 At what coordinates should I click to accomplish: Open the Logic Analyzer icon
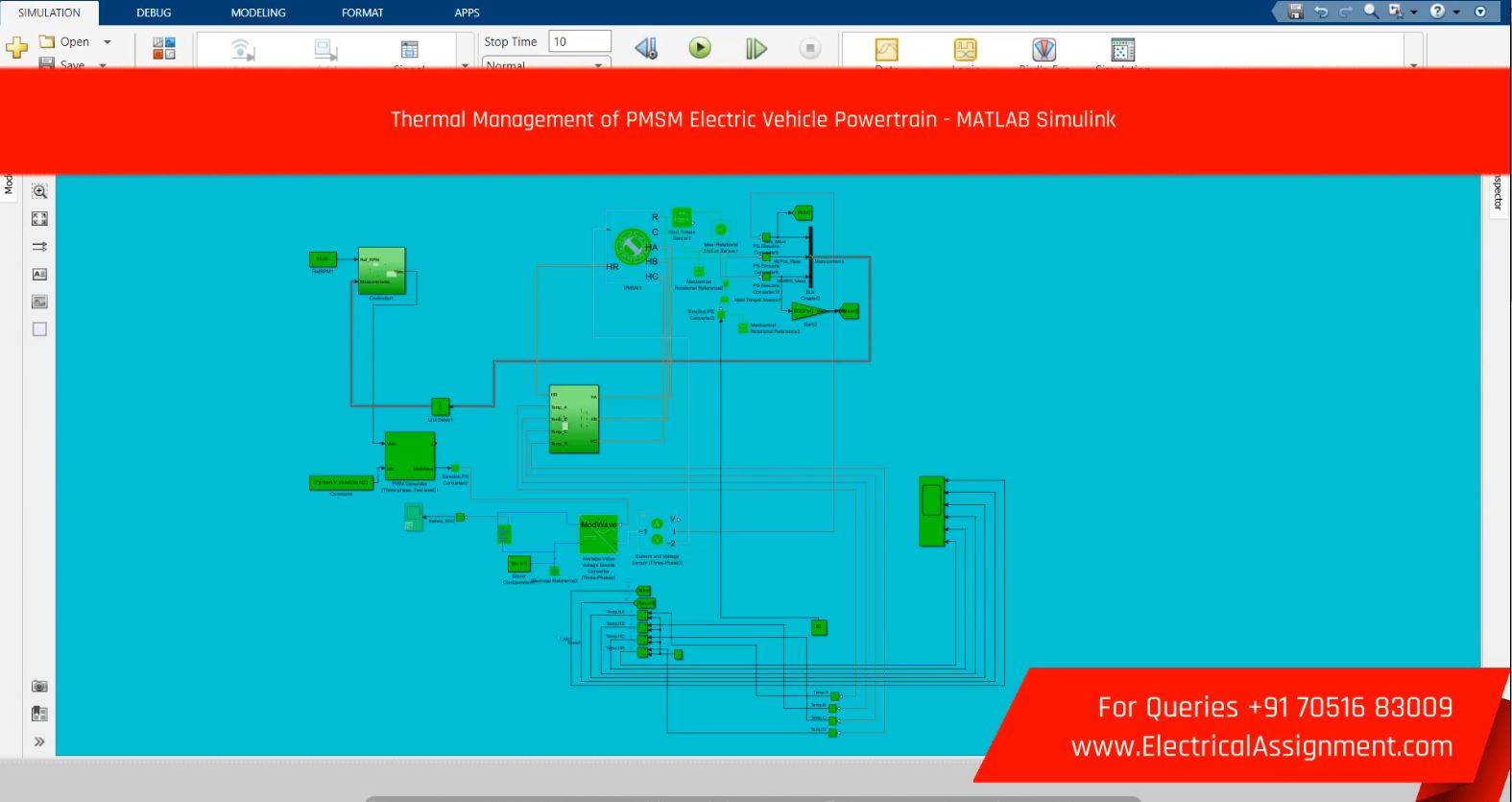point(965,49)
